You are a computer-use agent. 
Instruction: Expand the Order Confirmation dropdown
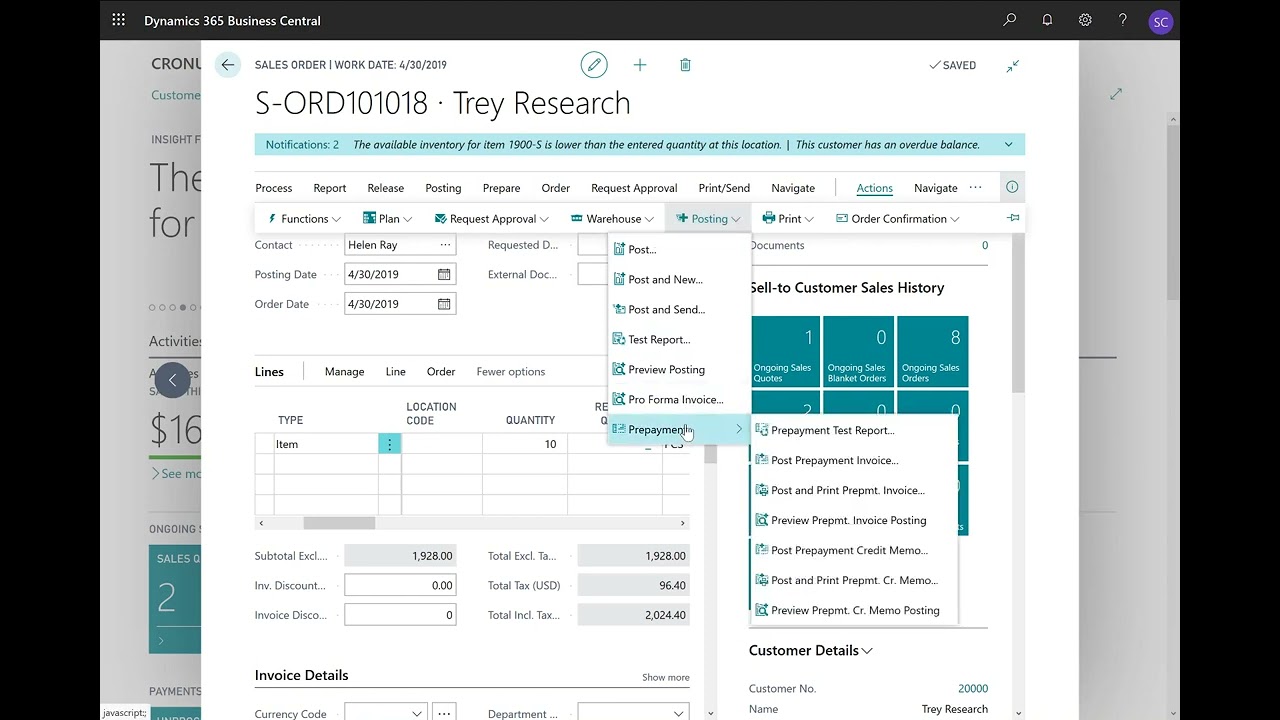point(897,218)
